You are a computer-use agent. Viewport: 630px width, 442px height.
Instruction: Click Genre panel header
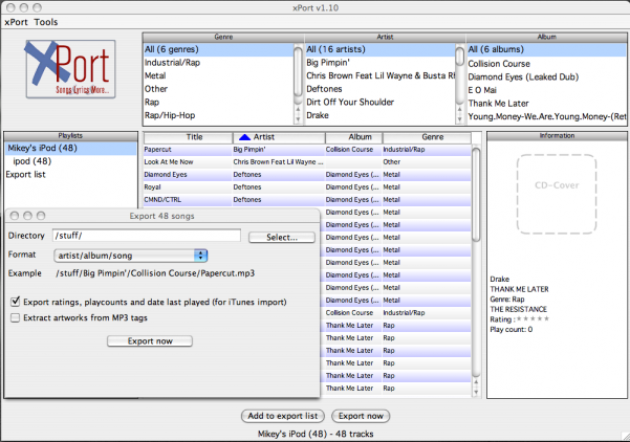point(223,37)
